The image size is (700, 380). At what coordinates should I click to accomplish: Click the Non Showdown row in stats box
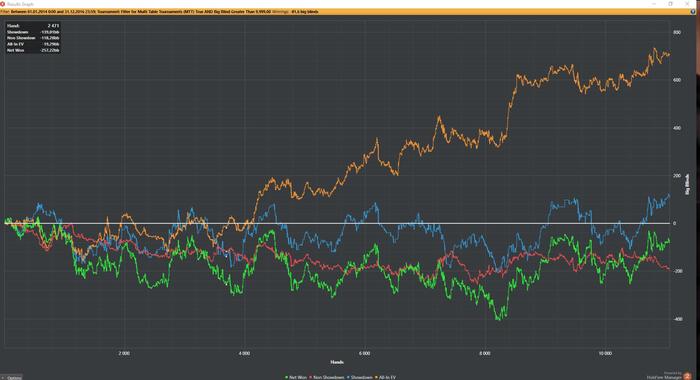click(x=33, y=38)
